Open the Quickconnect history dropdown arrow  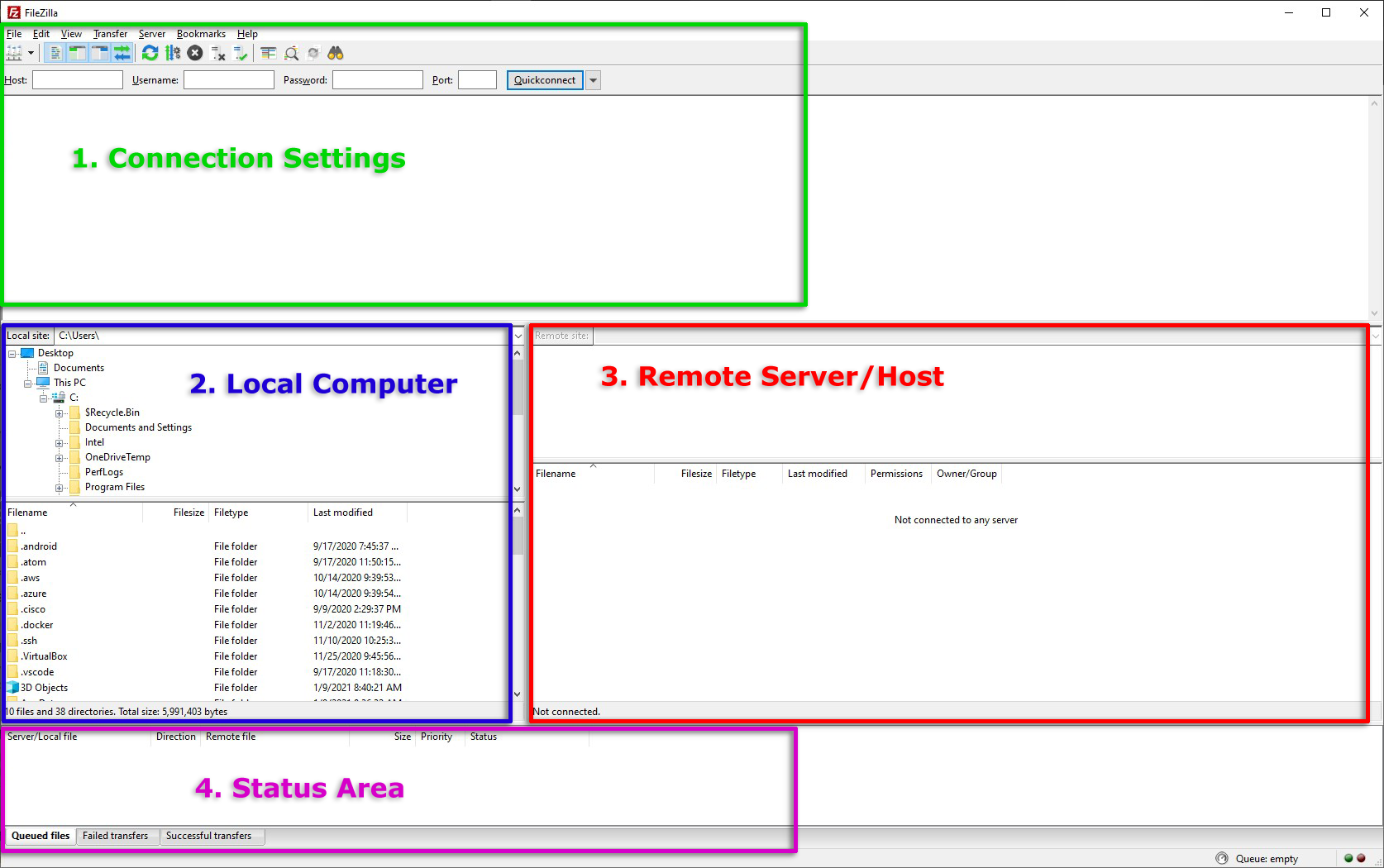[x=593, y=80]
